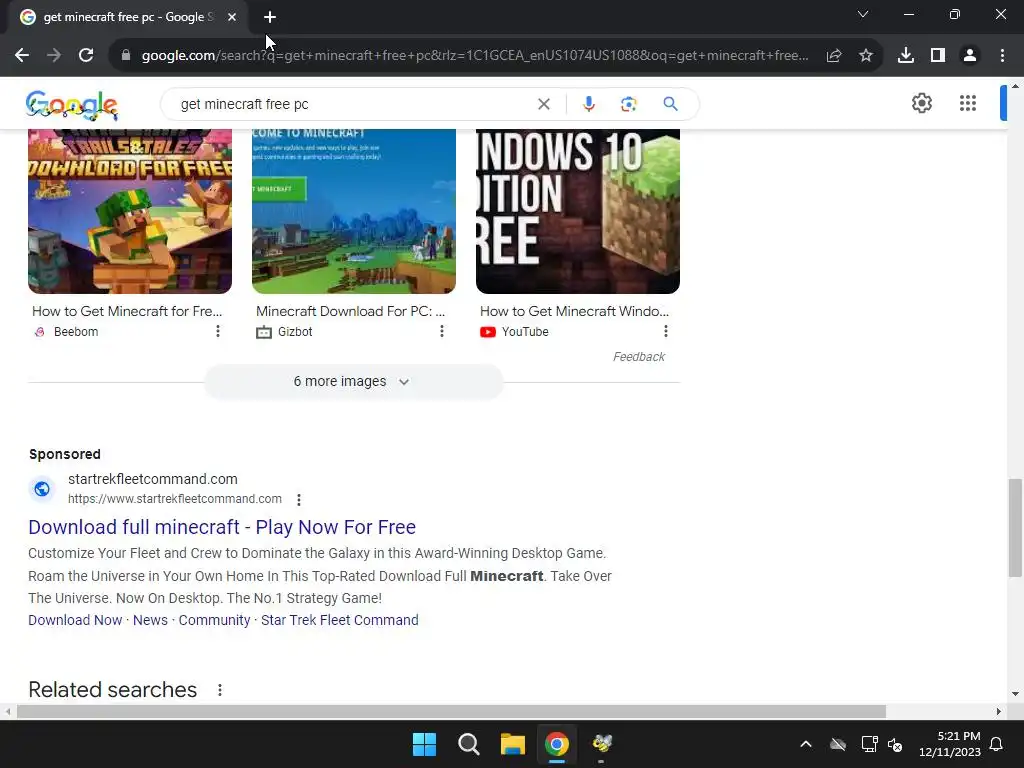Open Windows taskbar search
The width and height of the screenshot is (1024, 768).
pyautogui.click(x=469, y=744)
